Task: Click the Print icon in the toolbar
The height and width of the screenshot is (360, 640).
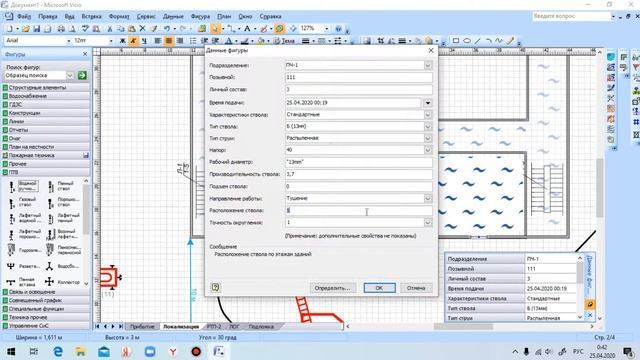Action: [61, 29]
